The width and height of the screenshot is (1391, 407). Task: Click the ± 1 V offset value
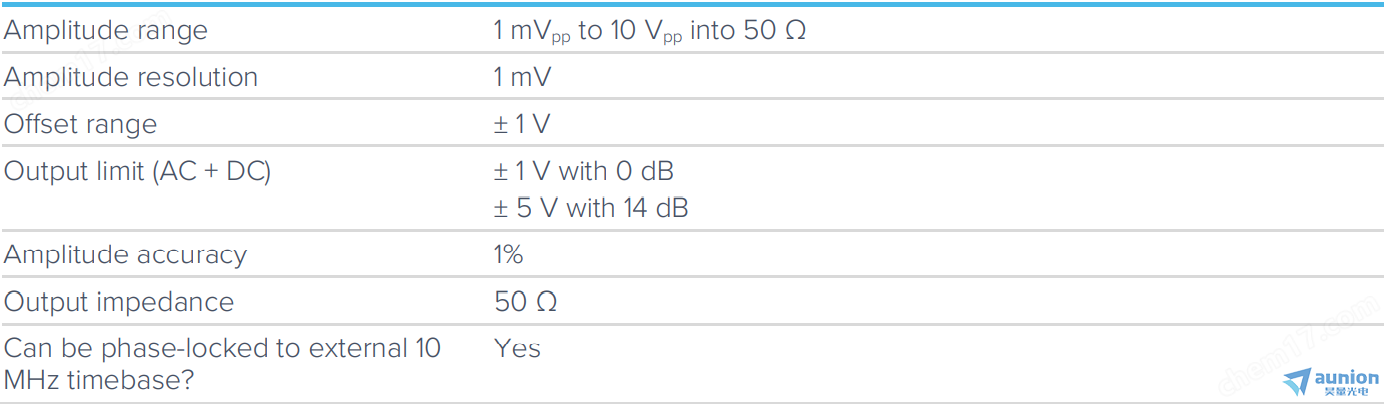(522, 124)
